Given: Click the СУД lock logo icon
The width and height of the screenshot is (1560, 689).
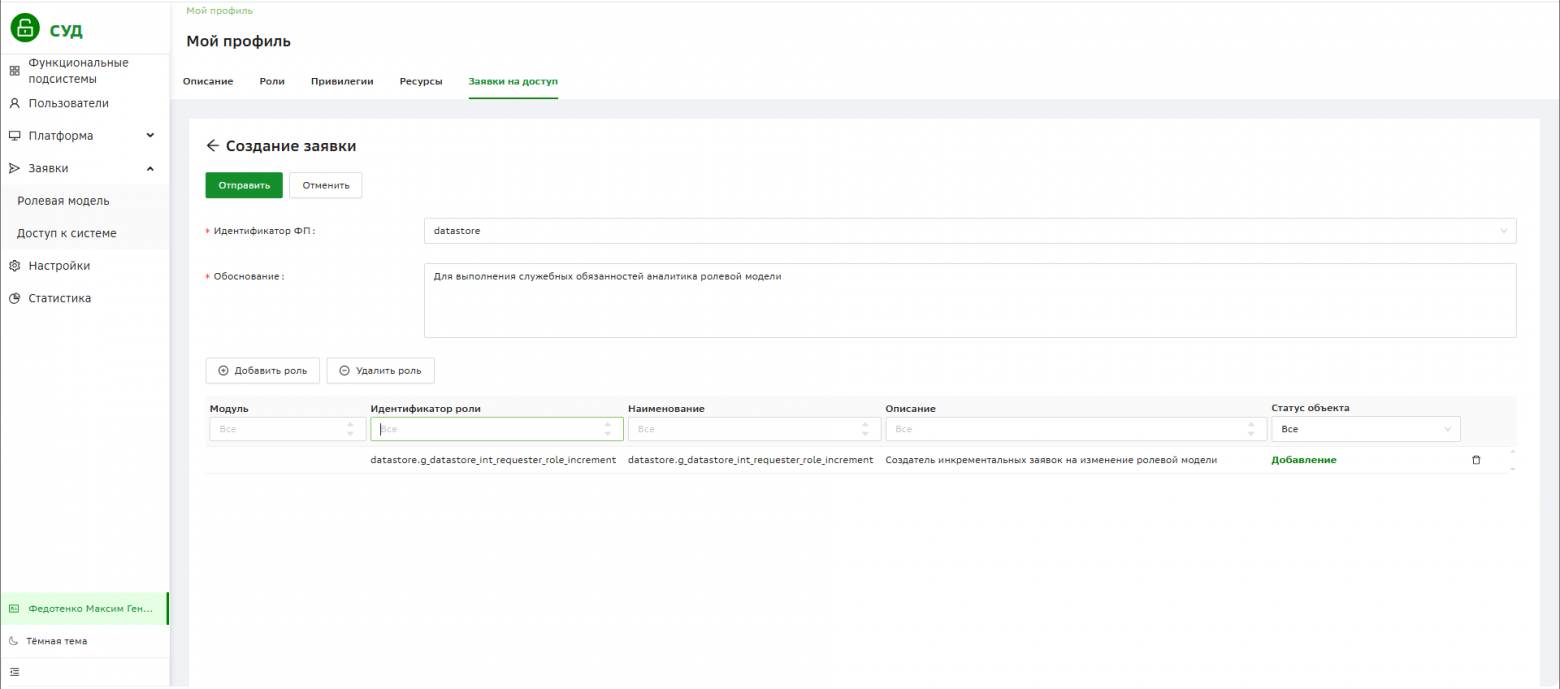Looking at the screenshot, I should tap(25, 28).
